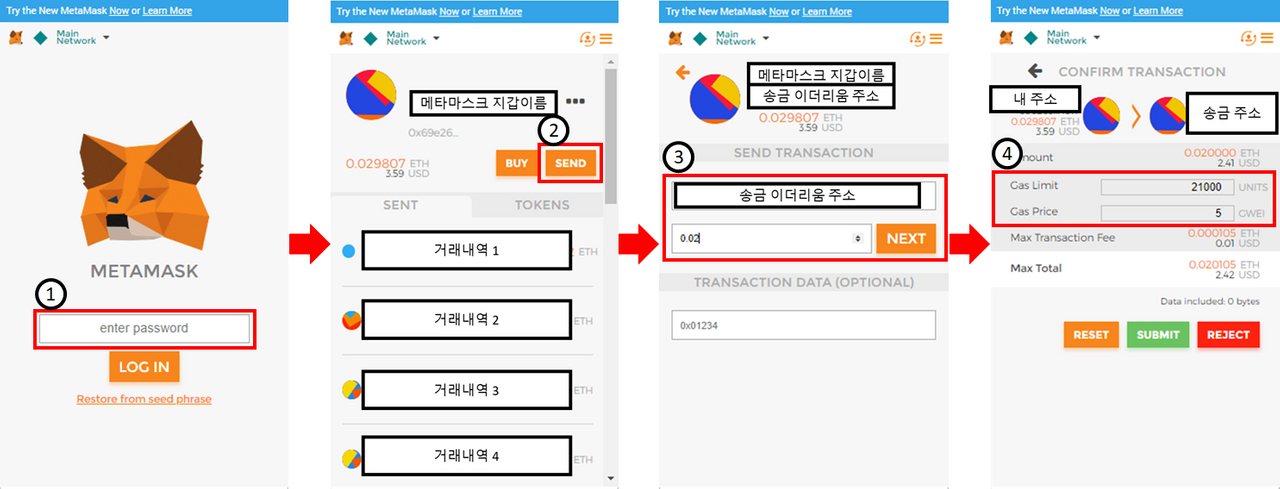
Task: Click MetaMask fox icon on login screen header
Action: (16, 38)
